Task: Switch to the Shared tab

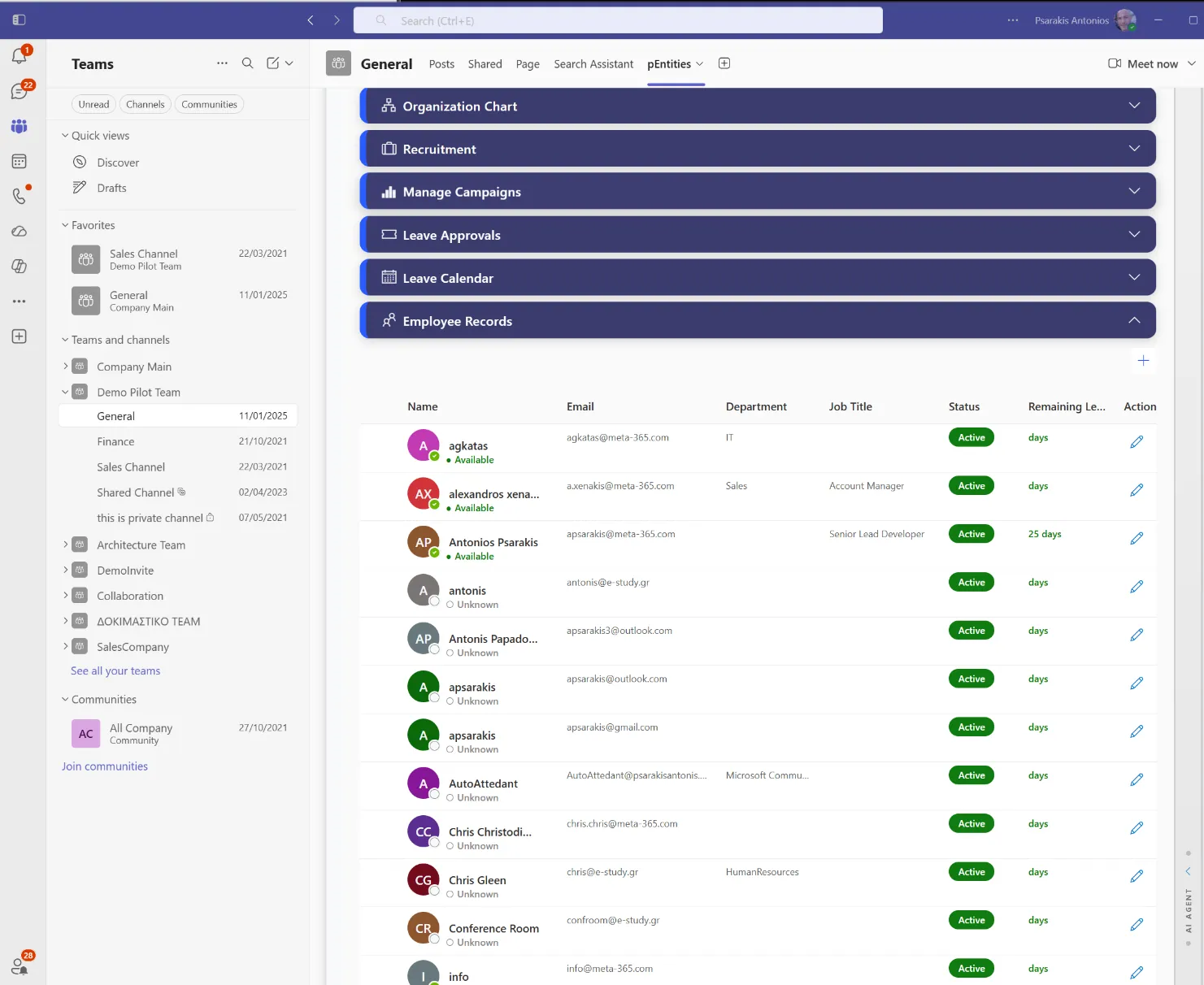Action: pos(485,64)
